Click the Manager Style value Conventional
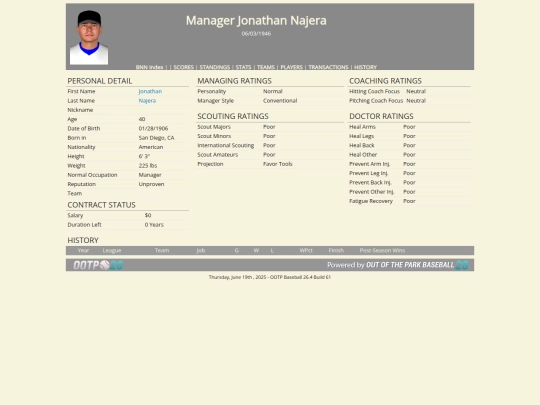Screen dimensions: 540x405 pyautogui.click(x=280, y=101)
